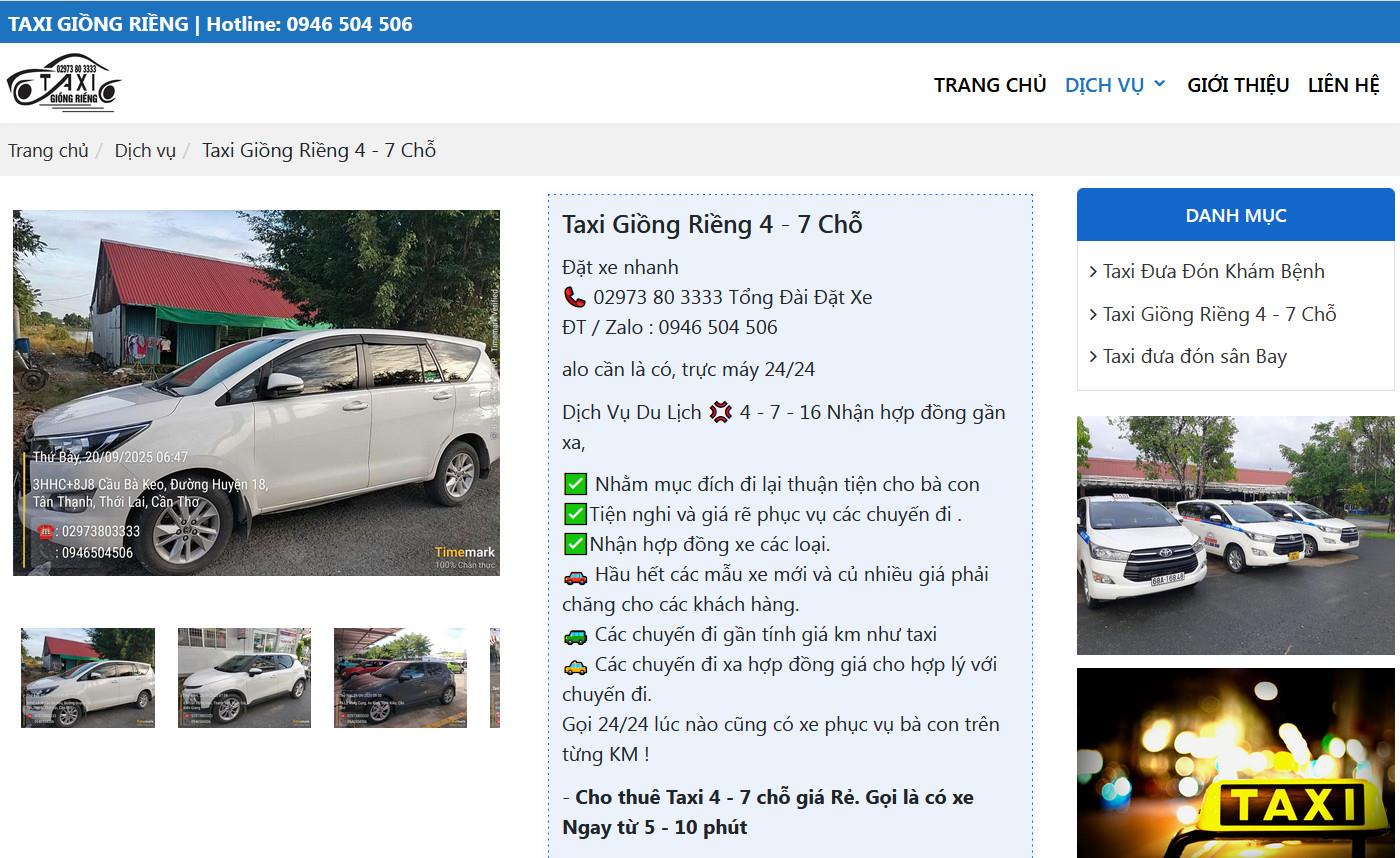Click the yellow car icon near 'Các chuyến đi xa'

pos(576,663)
